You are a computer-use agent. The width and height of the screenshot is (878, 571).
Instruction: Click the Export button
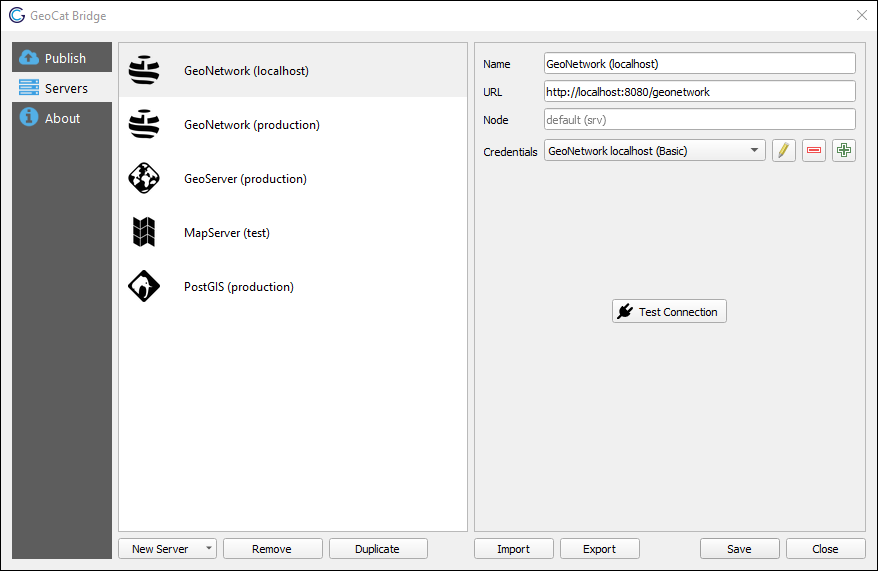600,549
